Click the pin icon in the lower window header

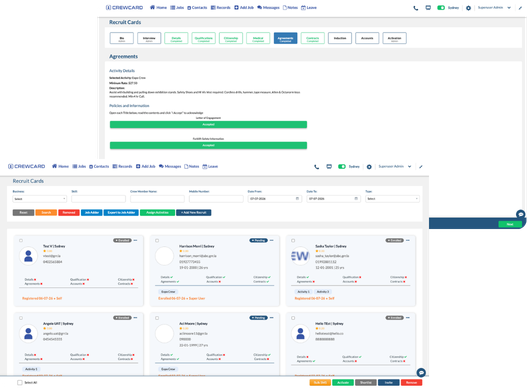point(421,166)
